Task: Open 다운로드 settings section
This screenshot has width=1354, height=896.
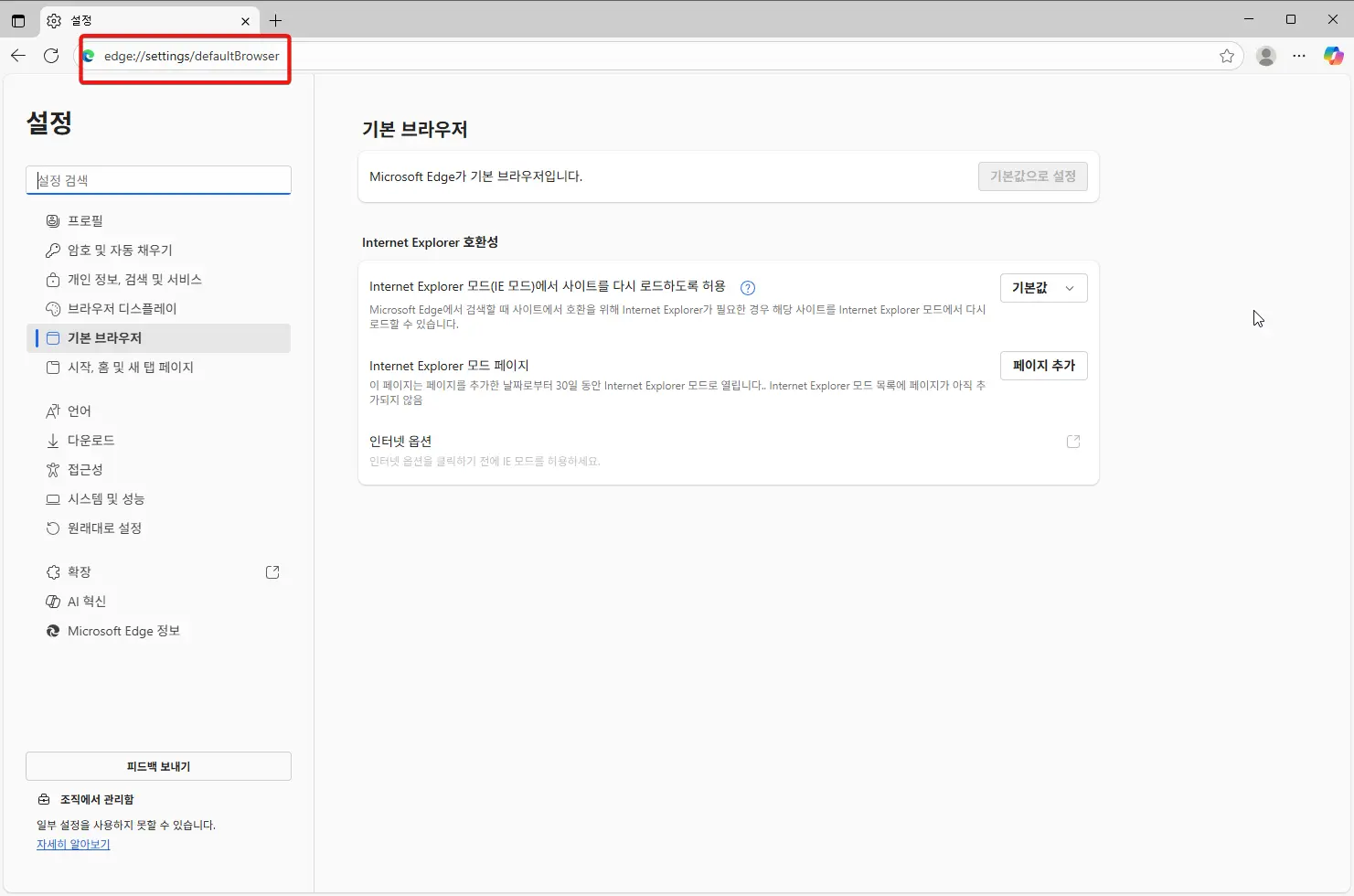Action: [158, 440]
